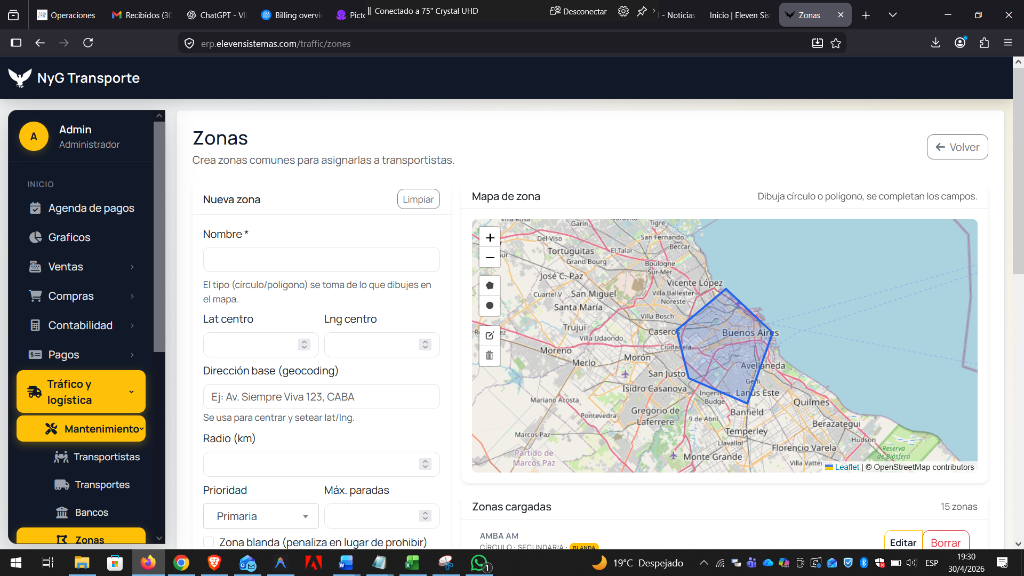Open the browser extensions icon
The height and width of the screenshot is (576, 1024).
984,43
